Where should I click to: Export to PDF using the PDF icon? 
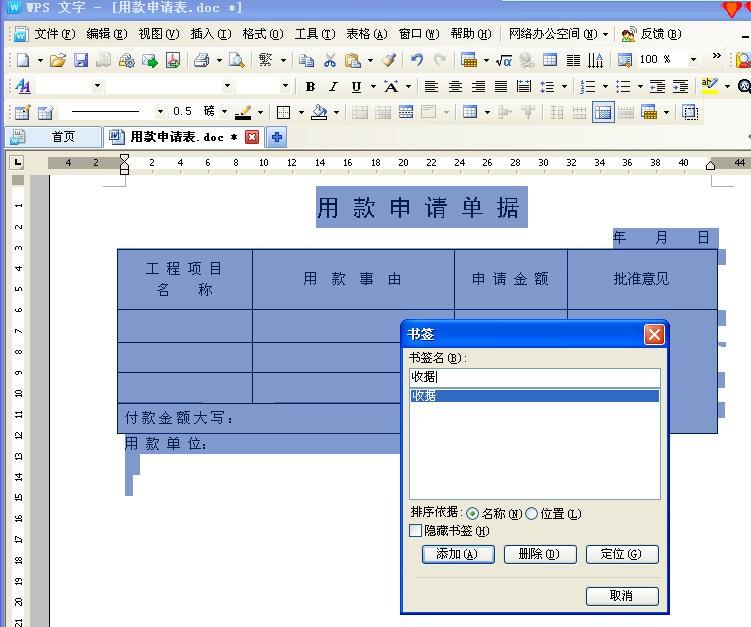[173, 60]
